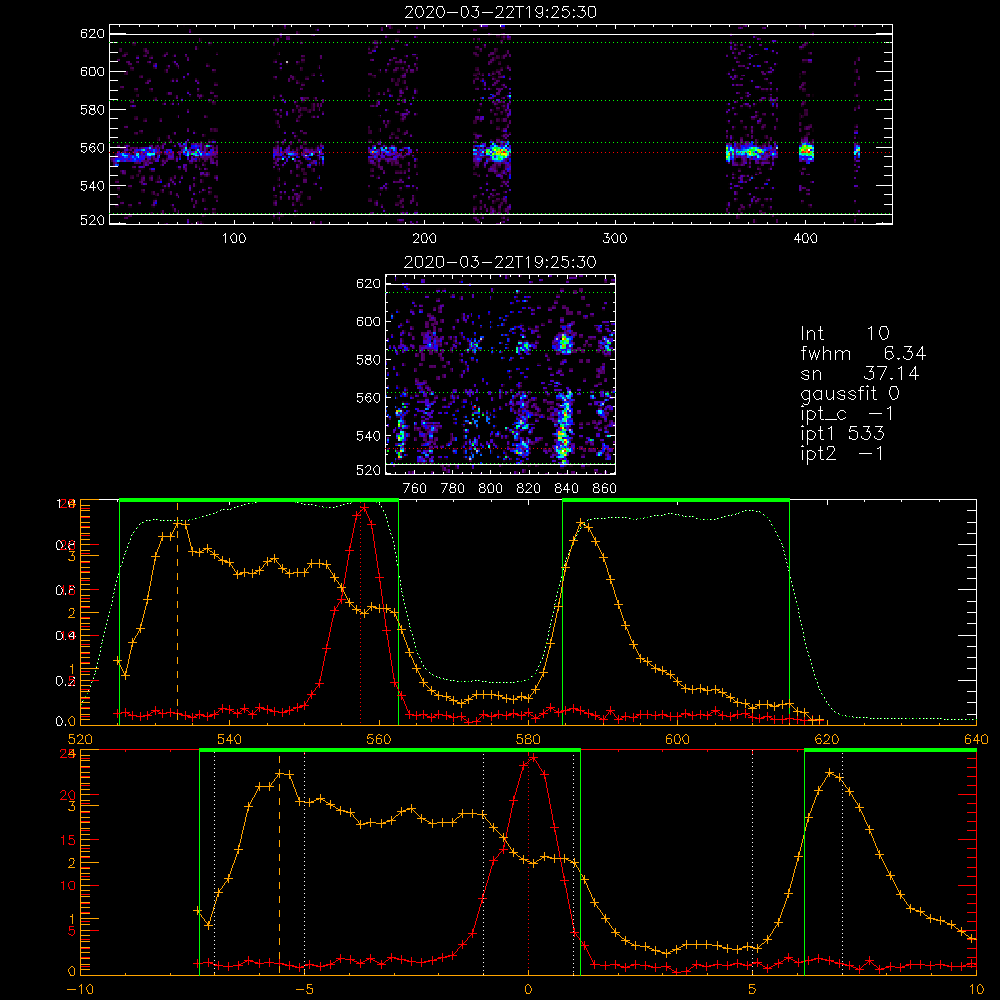Click y-axis label 560 of top spectrogram
This screenshot has width=1000, height=1000.
click(x=92, y=148)
